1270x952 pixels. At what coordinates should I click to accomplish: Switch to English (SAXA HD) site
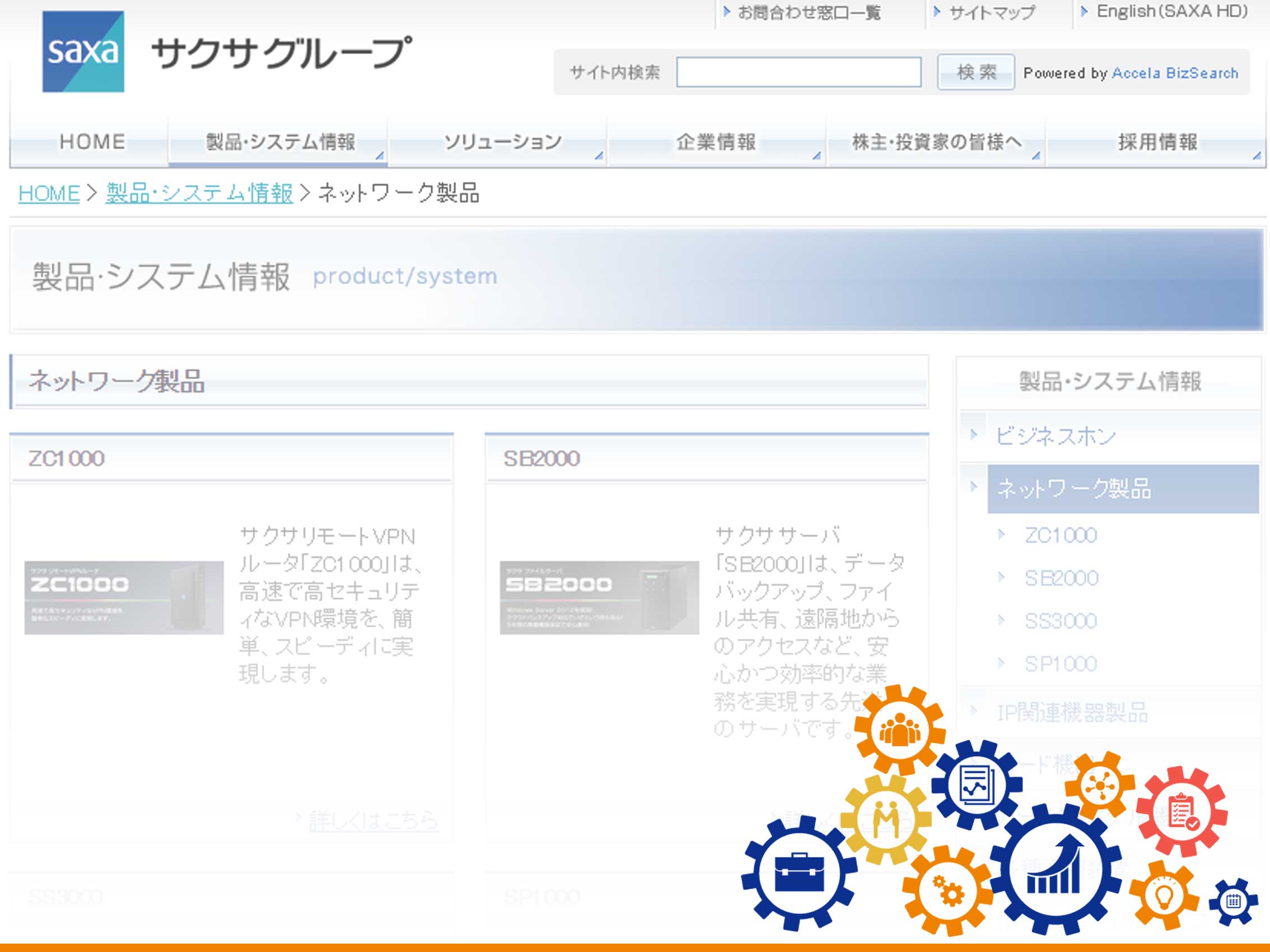1172,11
